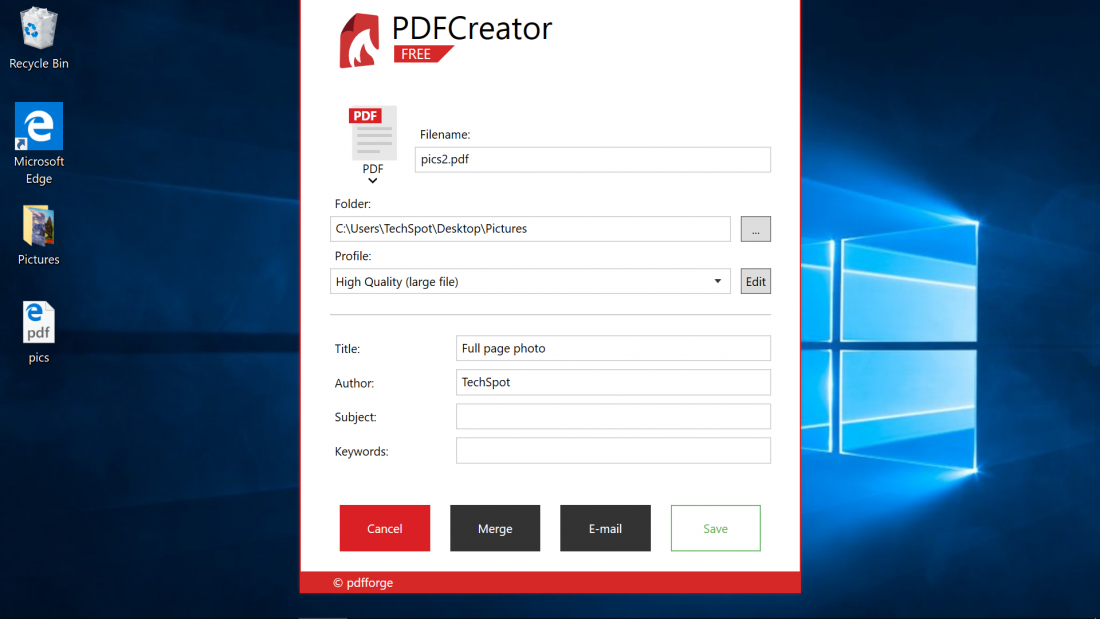Click the 'Keywords:' label

click(x=361, y=451)
